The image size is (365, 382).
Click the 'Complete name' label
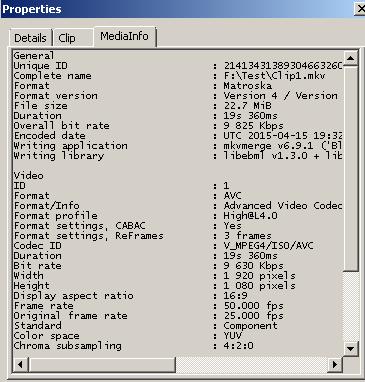[52, 76]
